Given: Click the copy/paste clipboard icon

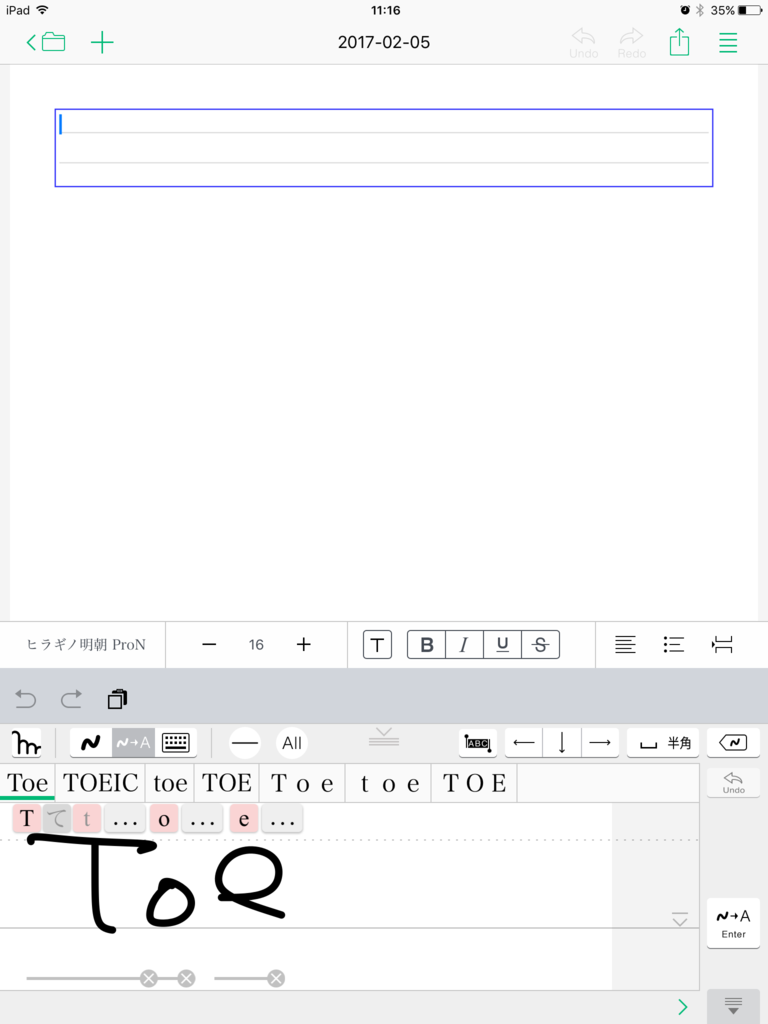Looking at the screenshot, I should click(117, 699).
